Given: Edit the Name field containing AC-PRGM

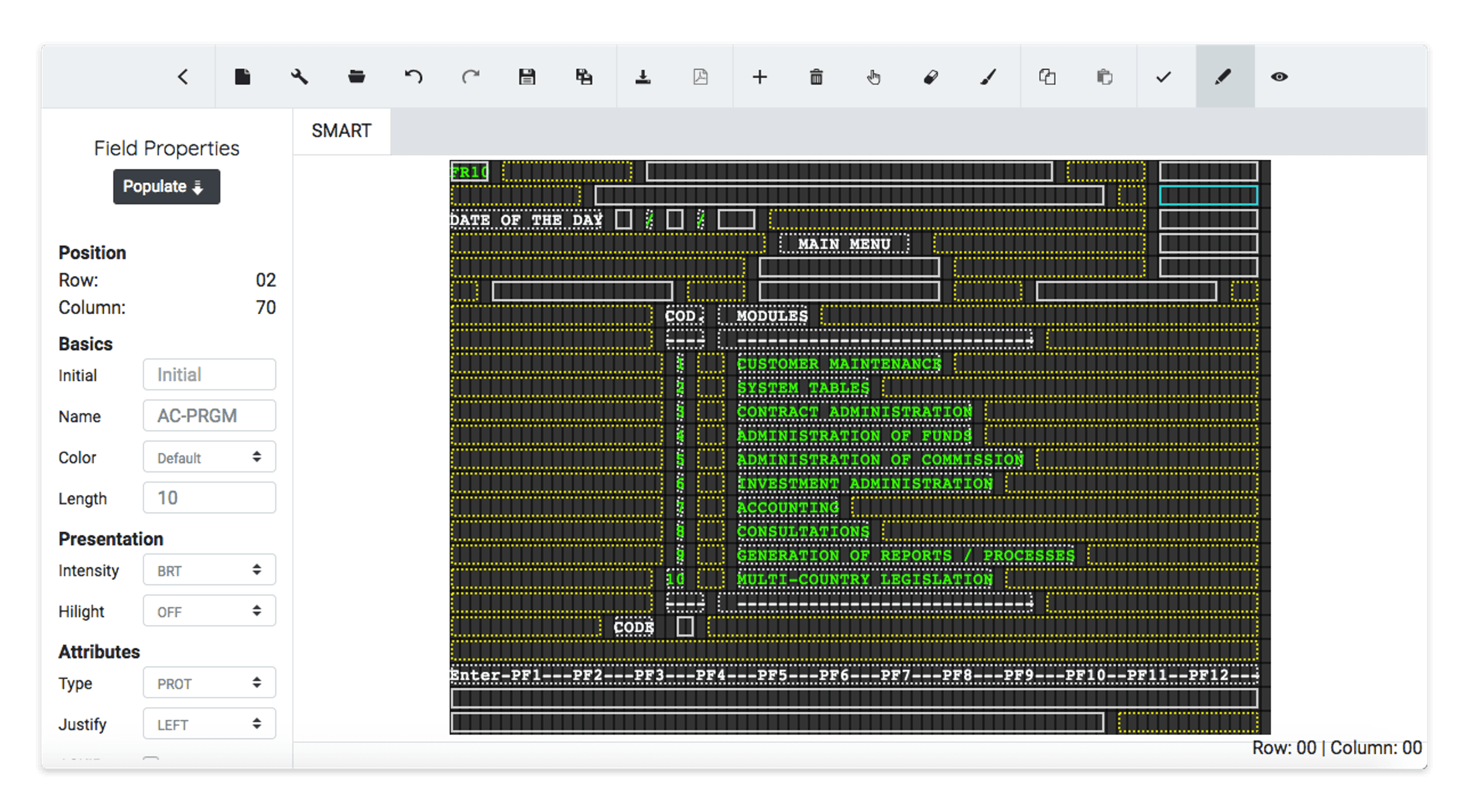Looking at the screenshot, I should (209, 416).
